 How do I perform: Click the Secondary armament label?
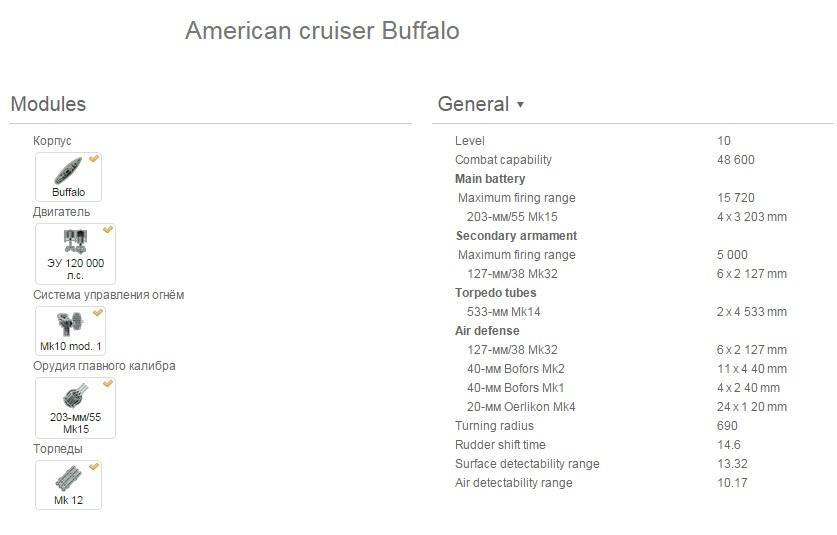coord(516,236)
